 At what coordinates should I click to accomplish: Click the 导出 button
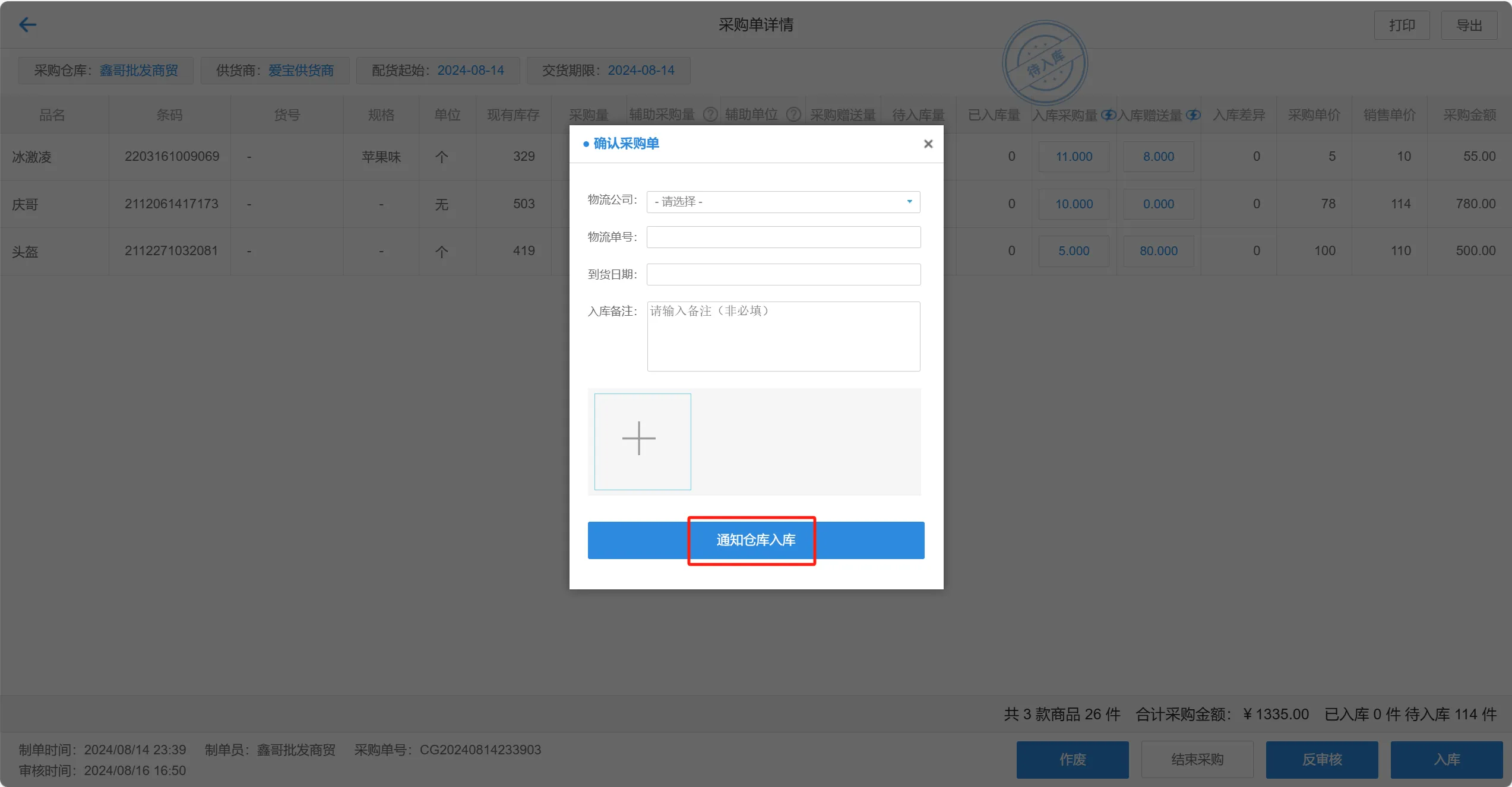coord(1469,25)
